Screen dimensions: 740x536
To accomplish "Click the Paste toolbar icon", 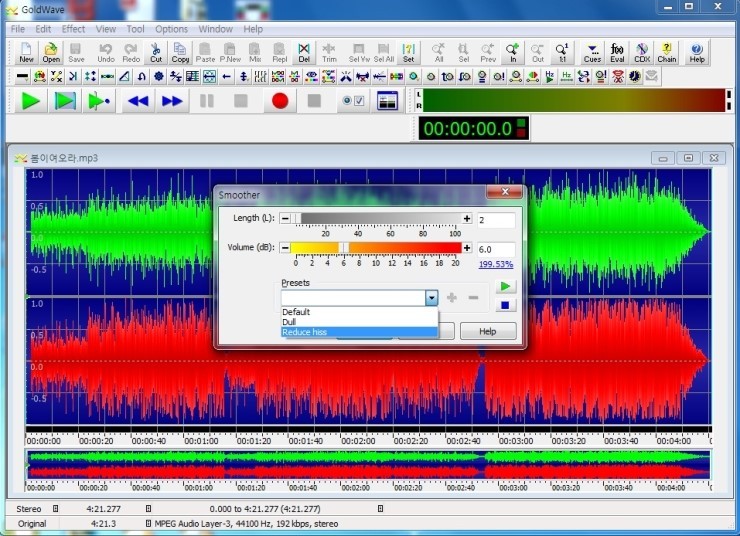I will [205, 52].
